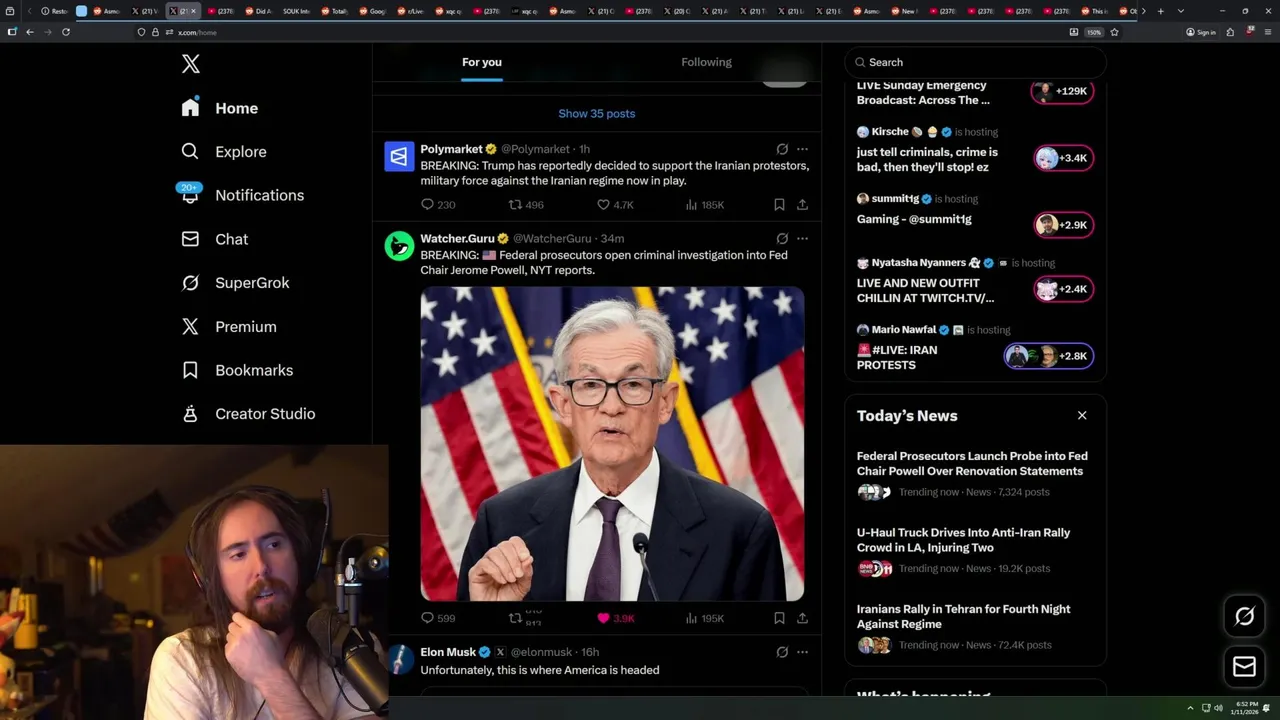The image size is (1280, 720).
Task: Share the Watcher.Guru post
Action: coord(802,618)
